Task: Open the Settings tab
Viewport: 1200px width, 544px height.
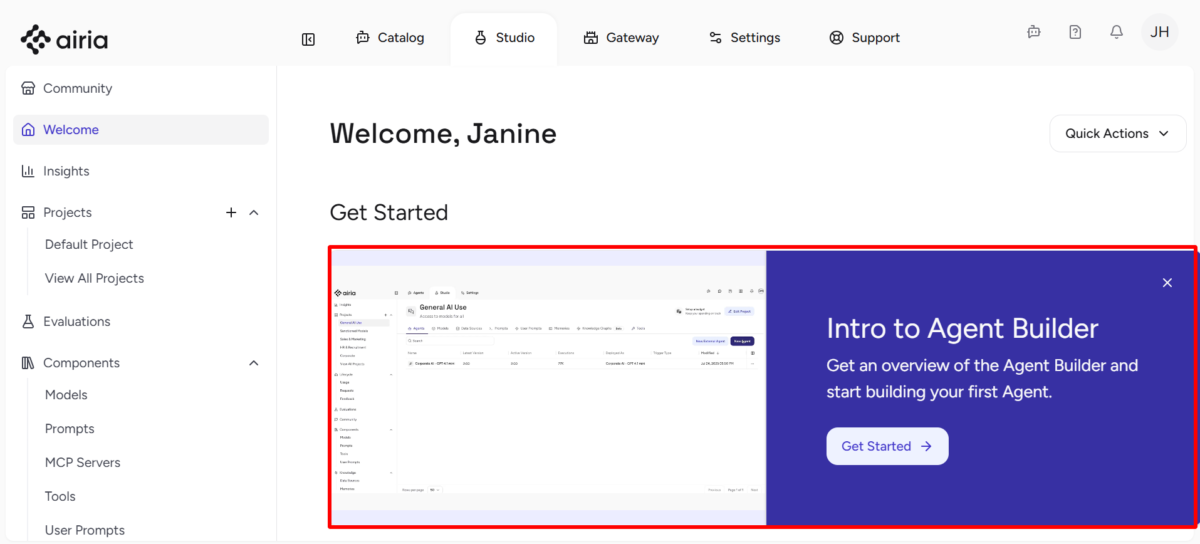Action: pyautogui.click(x=744, y=38)
